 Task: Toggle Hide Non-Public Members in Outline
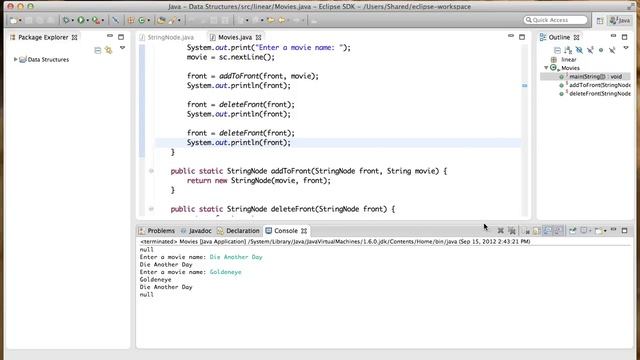click(601, 50)
